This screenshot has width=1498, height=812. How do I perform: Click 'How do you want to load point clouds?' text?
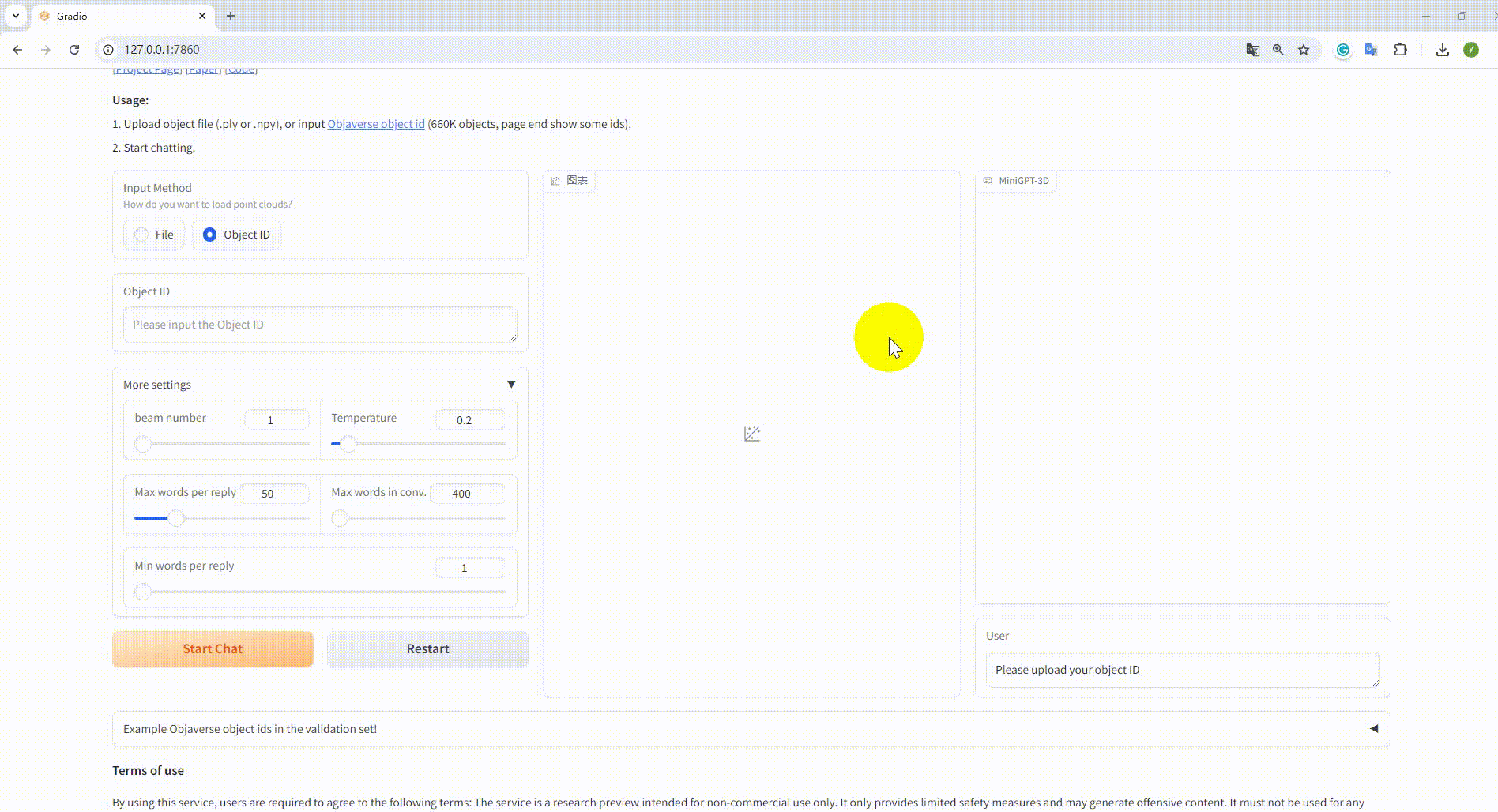click(208, 205)
